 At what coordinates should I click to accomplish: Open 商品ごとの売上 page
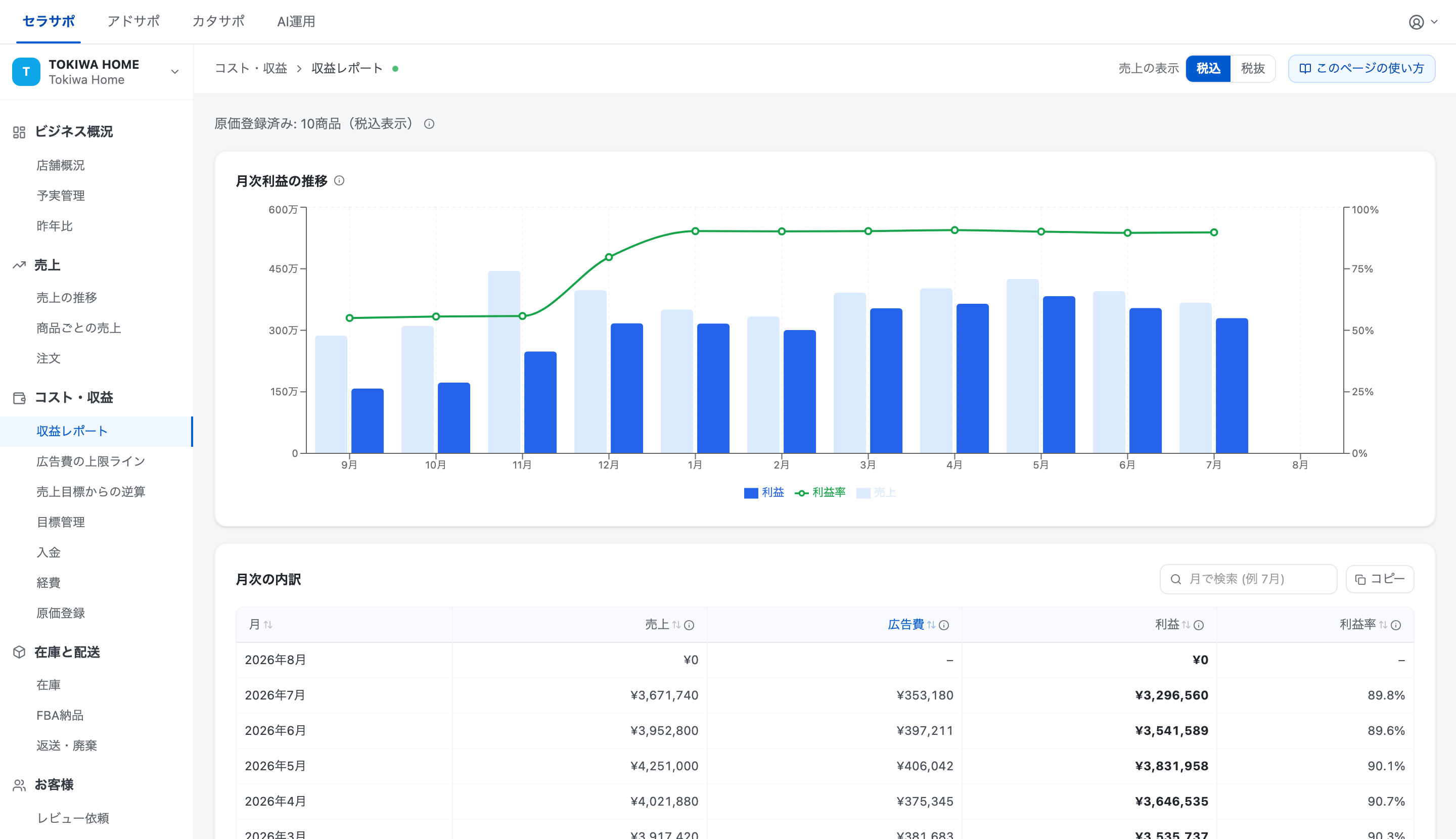[79, 329]
